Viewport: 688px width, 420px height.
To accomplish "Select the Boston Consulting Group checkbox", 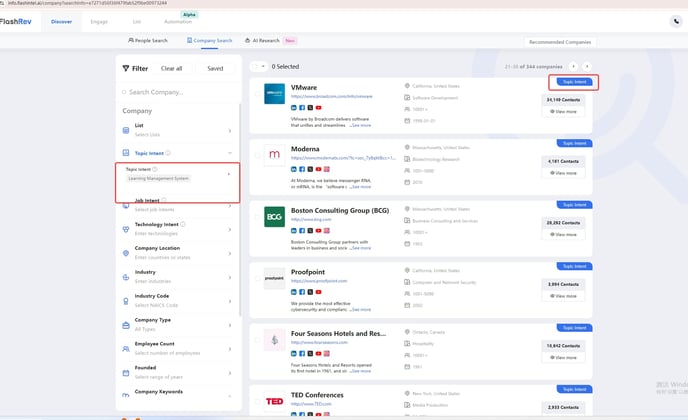I will coord(257,216).
